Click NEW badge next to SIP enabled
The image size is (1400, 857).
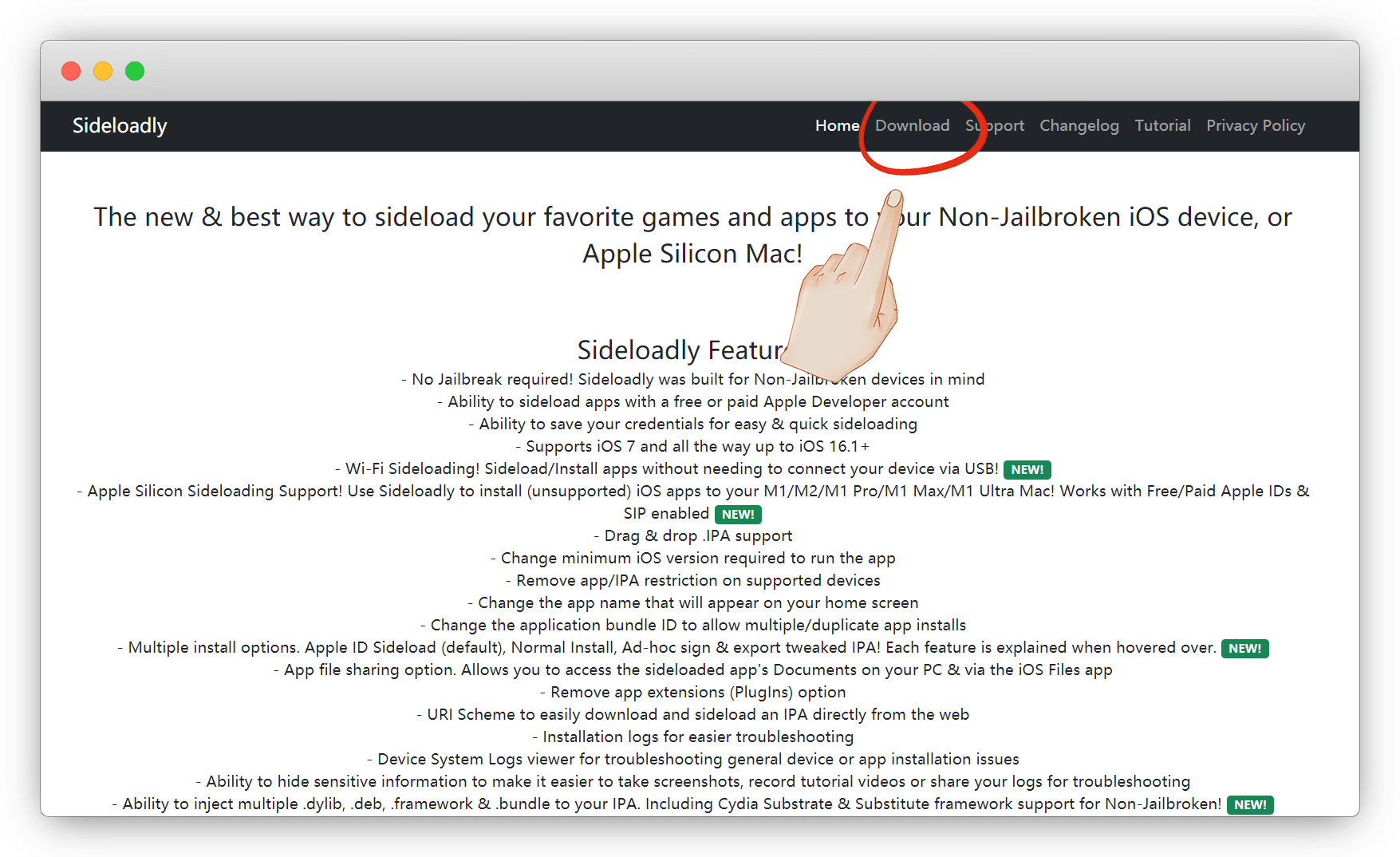tap(738, 515)
